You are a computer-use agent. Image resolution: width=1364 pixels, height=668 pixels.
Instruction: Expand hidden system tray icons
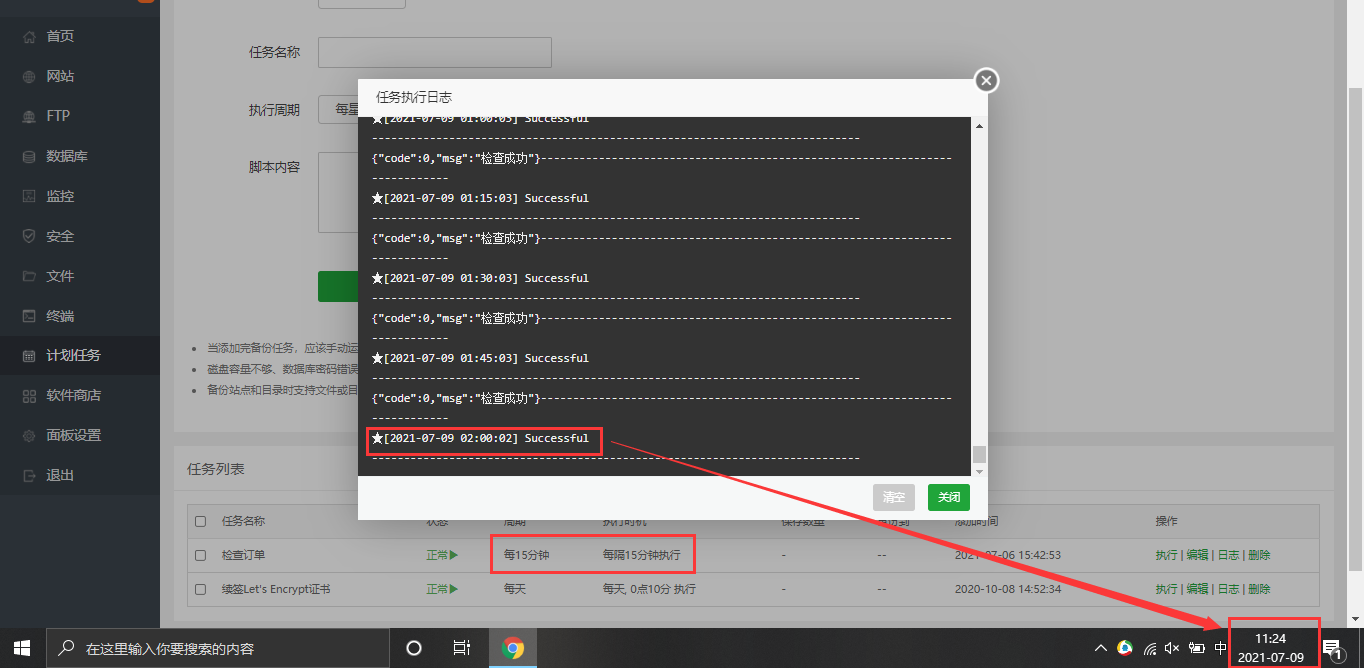[x=1101, y=648]
